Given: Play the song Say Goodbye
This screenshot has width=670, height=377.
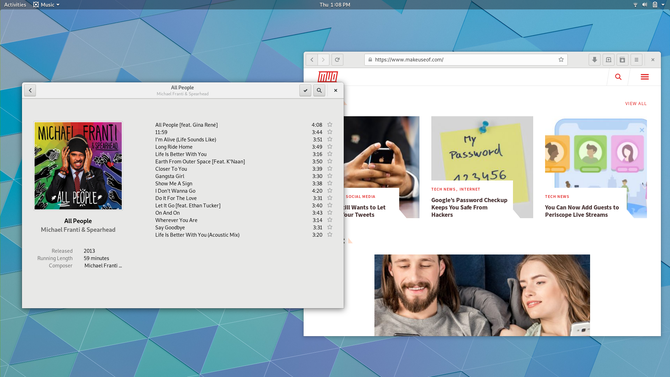Looking at the screenshot, I should pyautogui.click(x=170, y=227).
